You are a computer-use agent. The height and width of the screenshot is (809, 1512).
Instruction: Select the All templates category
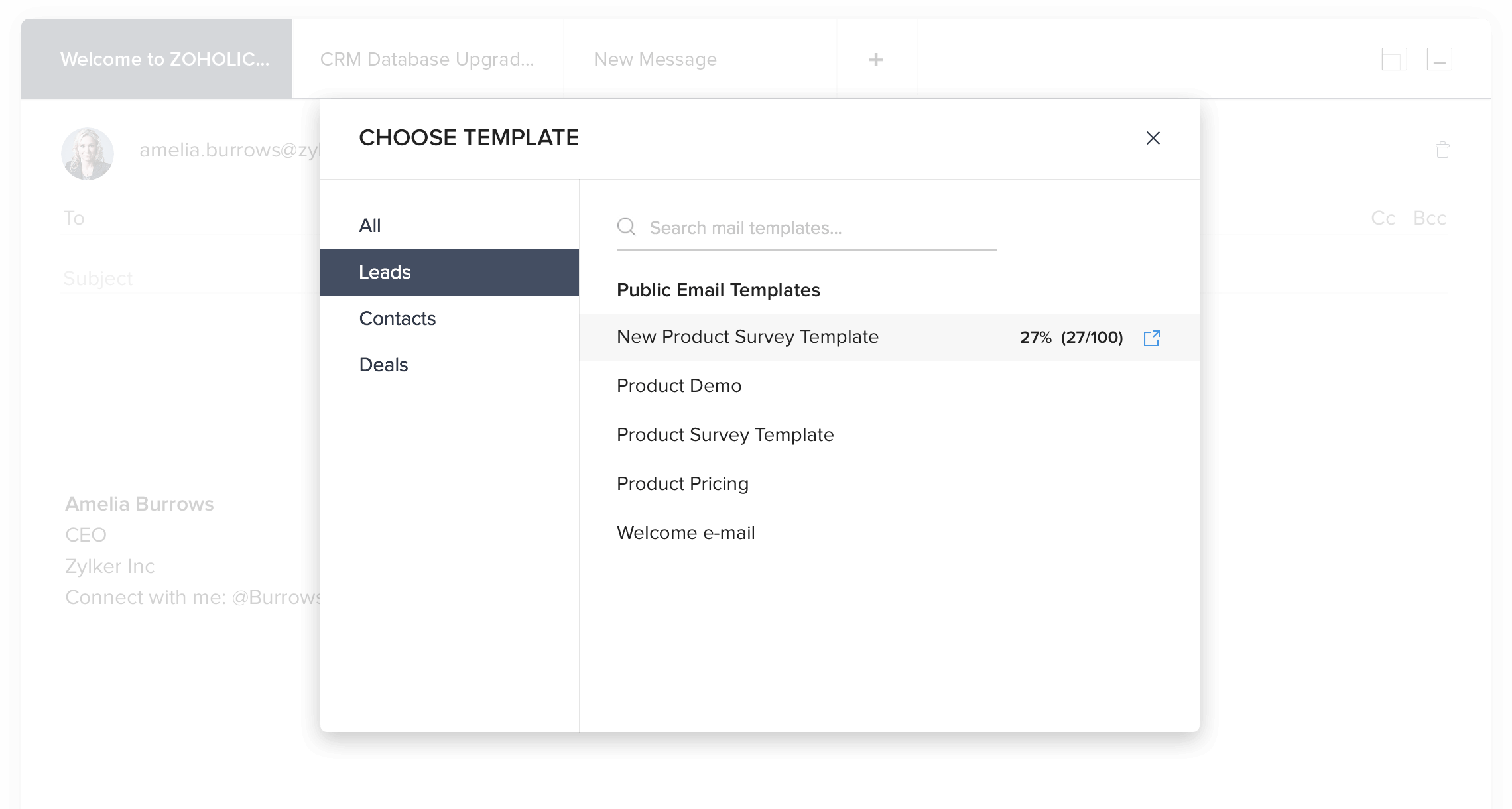[x=370, y=225]
